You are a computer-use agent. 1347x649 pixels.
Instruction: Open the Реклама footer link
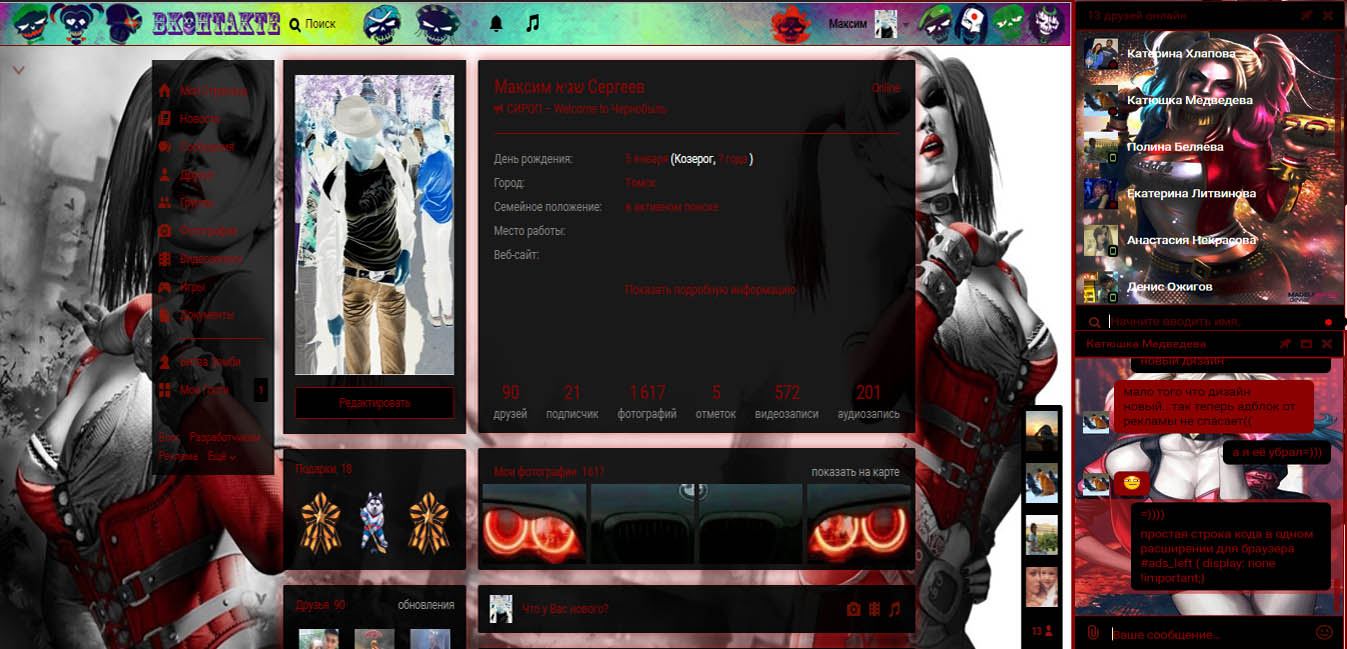[178, 456]
